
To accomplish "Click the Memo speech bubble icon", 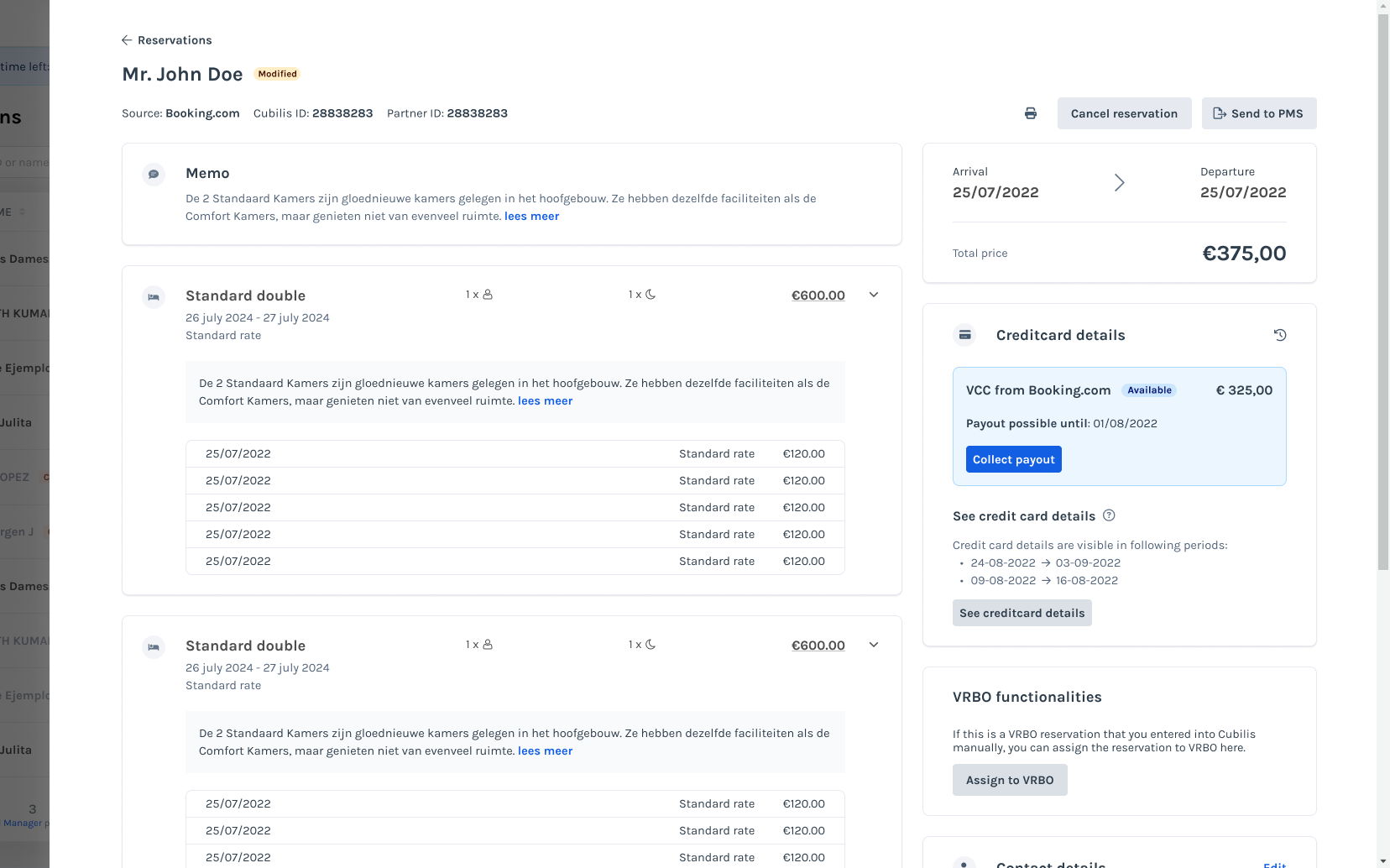I will (154, 174).
